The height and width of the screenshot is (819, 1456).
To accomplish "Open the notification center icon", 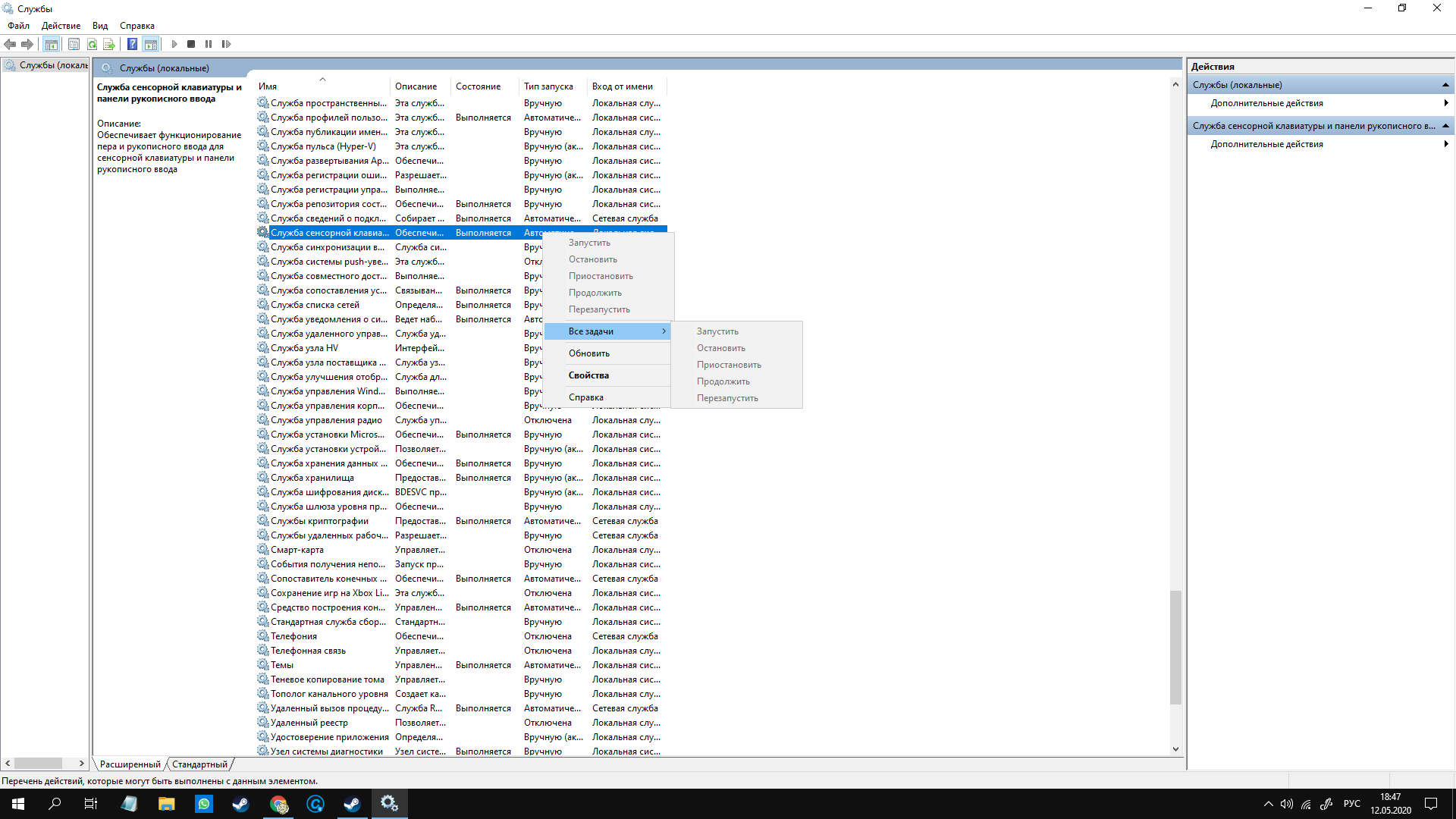I will (1431, 804).
